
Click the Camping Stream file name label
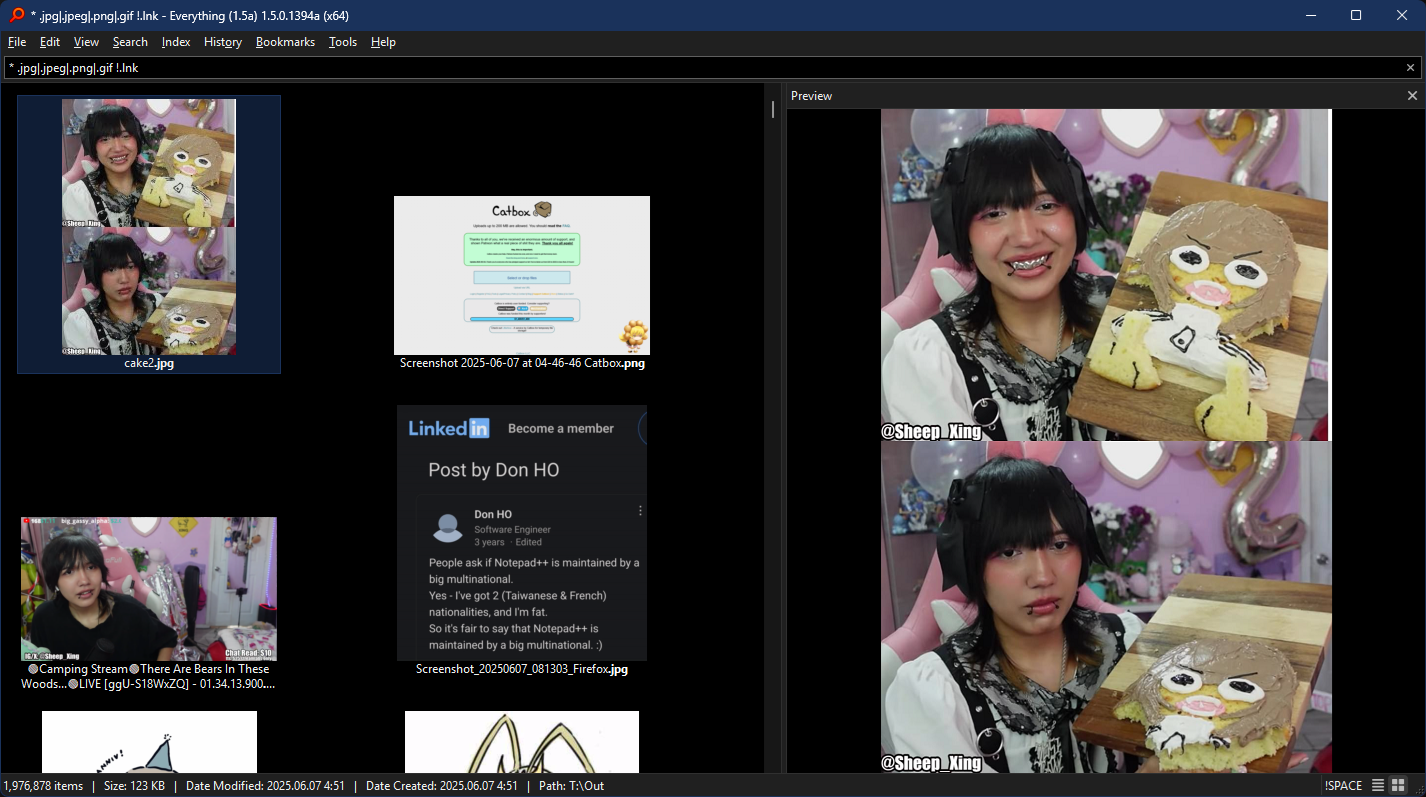149,676
